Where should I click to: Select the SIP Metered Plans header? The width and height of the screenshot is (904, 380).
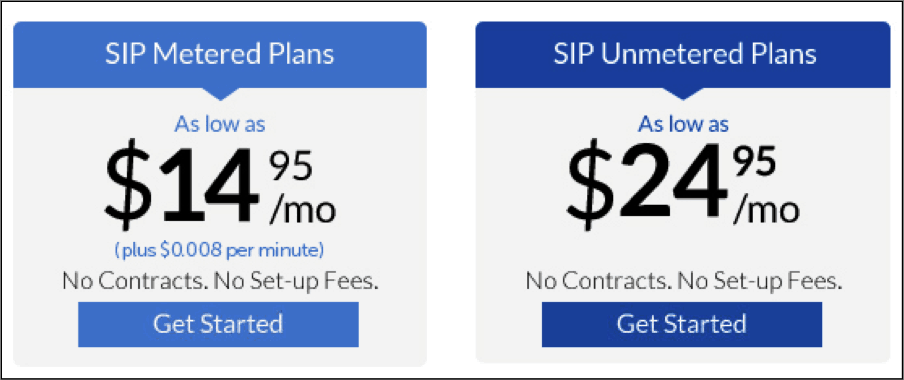click(220, 55)
